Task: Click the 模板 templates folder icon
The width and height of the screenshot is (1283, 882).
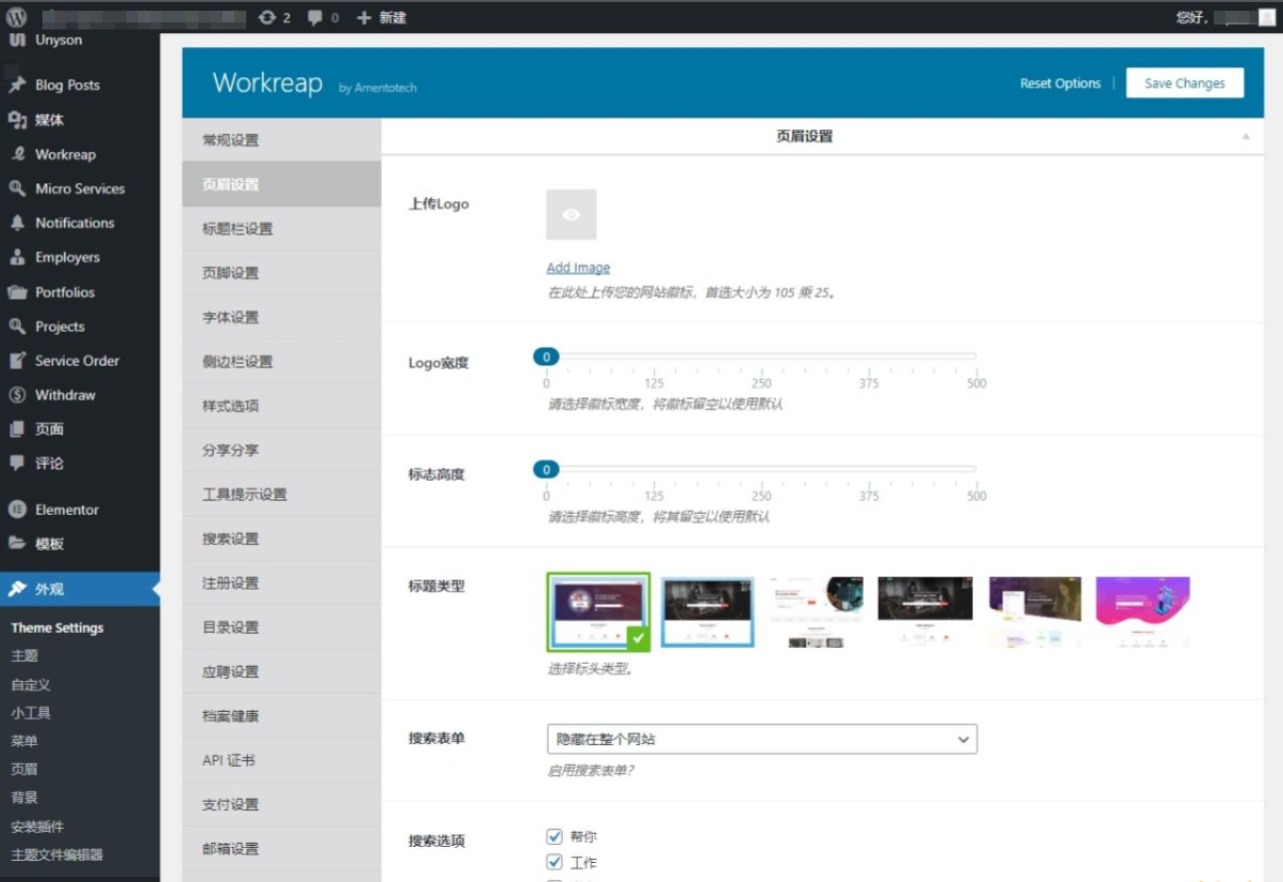Action: [17, 543]
